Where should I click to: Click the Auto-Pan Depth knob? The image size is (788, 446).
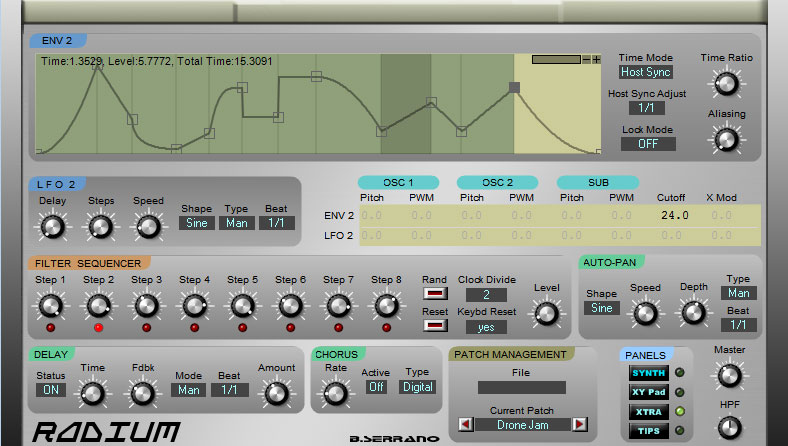click(x=693, y=312)
